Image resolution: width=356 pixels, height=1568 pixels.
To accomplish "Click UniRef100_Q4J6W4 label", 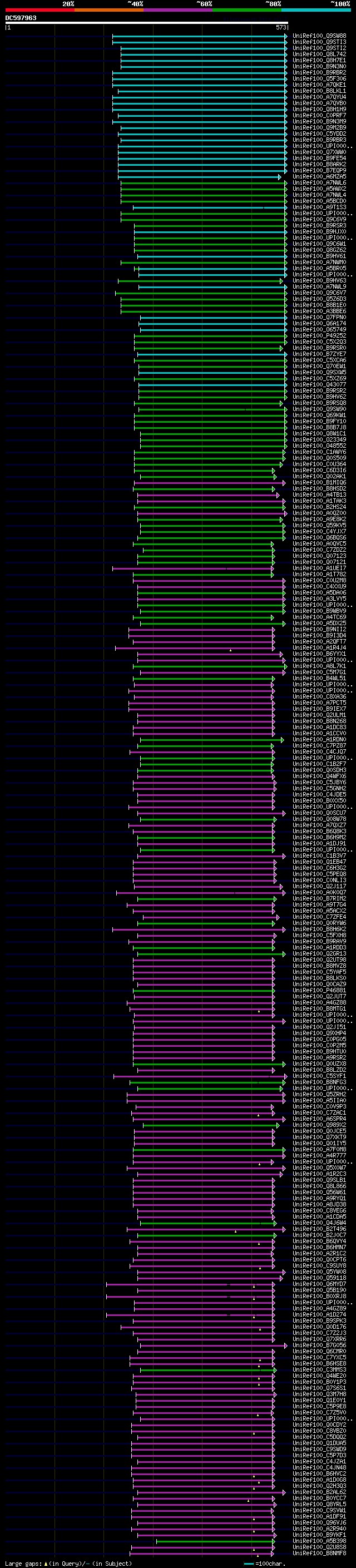I will [x=319, y=1223].
